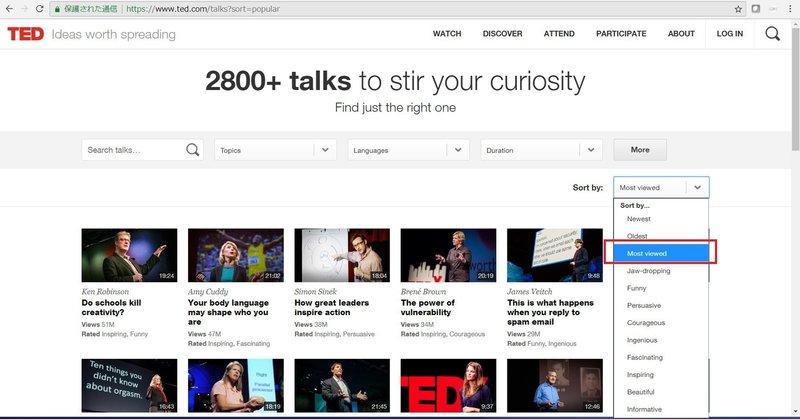The width and height of the screenshot is (800, 419).
Task: Click Ken Robinson talk thumbnail
Action: (x=129, y=255)
